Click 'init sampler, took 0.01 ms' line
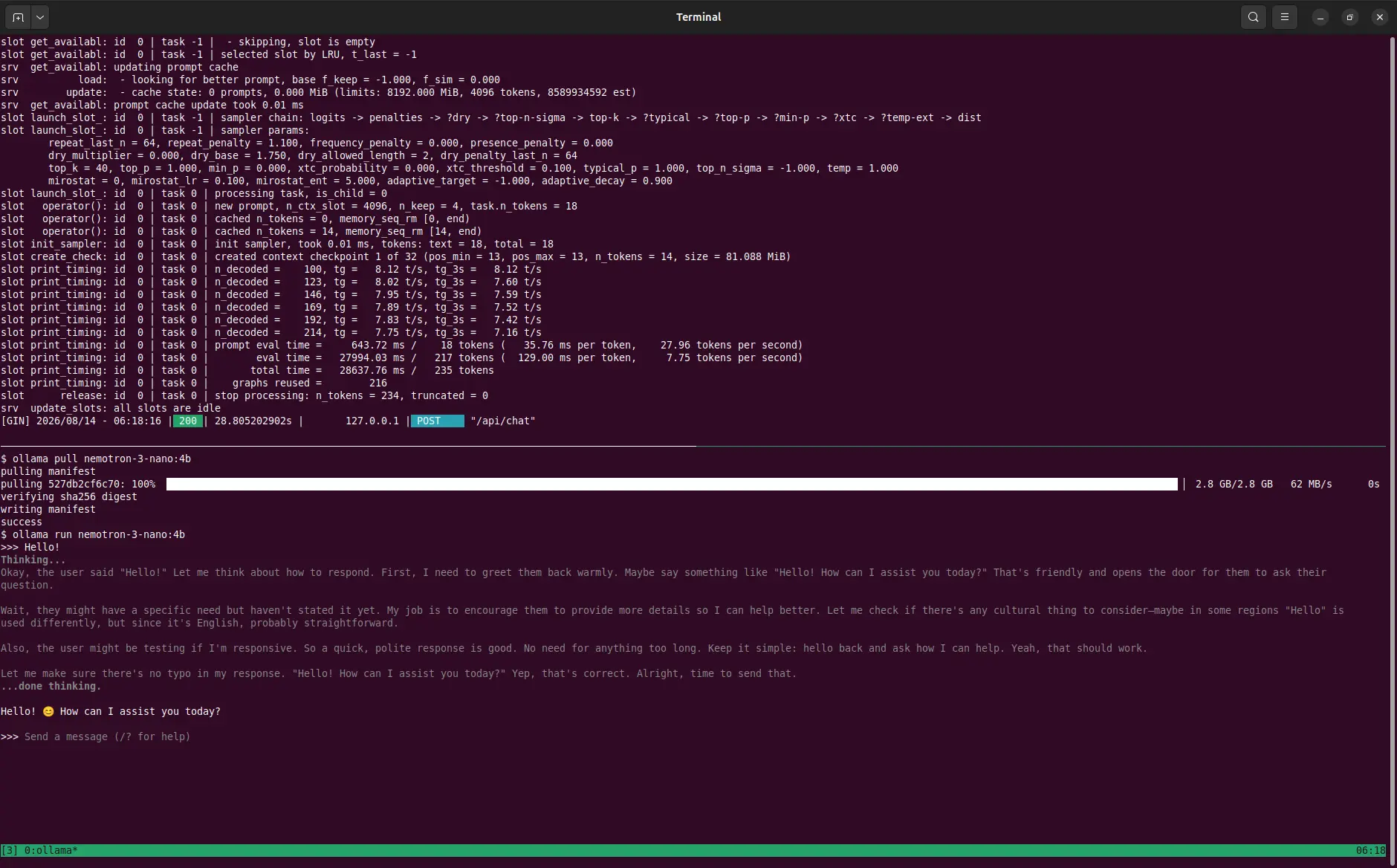Image resolution: width=1397 pixels, height=868 pixels. point(277,244)
